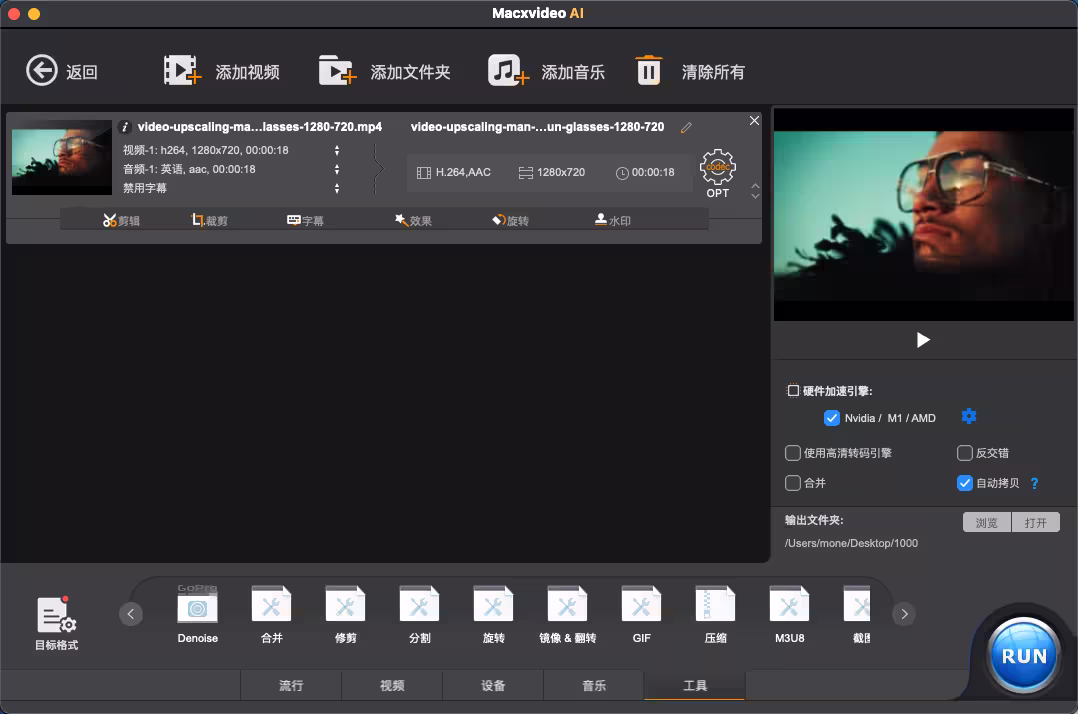The image size is (1078, 714).
Task: Open the 裁剪 crop tool
Action: [x=210, y=220]
